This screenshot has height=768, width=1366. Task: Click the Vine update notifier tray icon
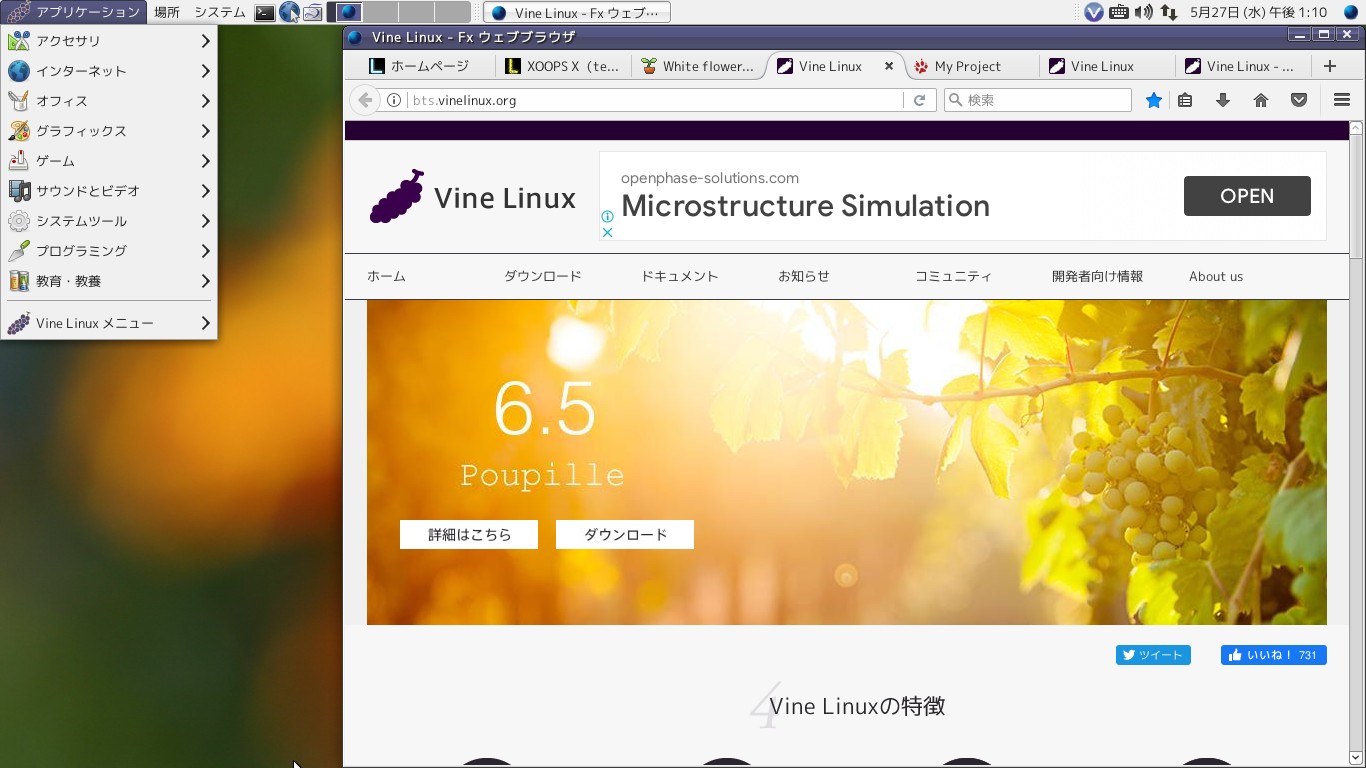coord(1094,13)
